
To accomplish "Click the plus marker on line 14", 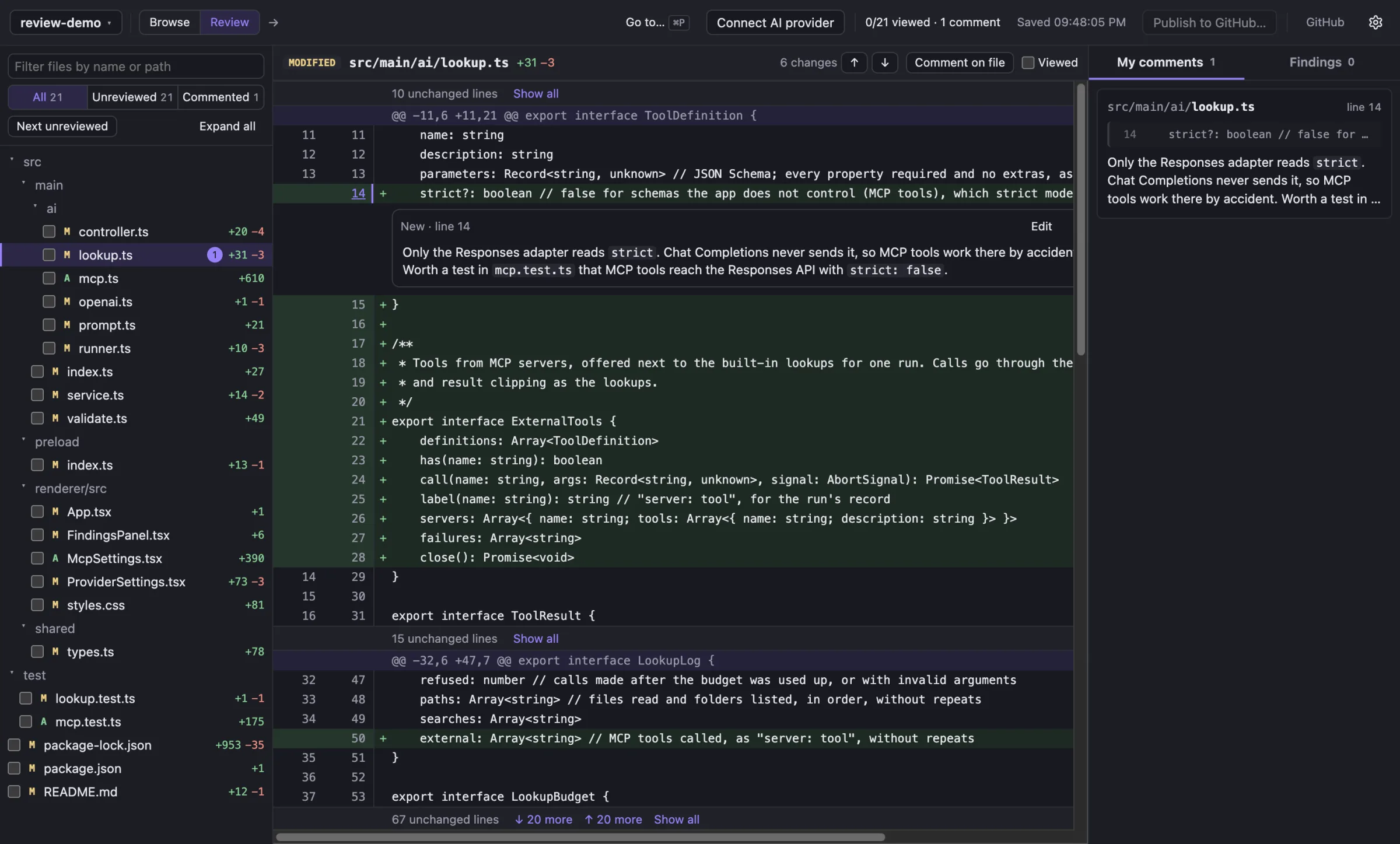I will pos(383,193).
